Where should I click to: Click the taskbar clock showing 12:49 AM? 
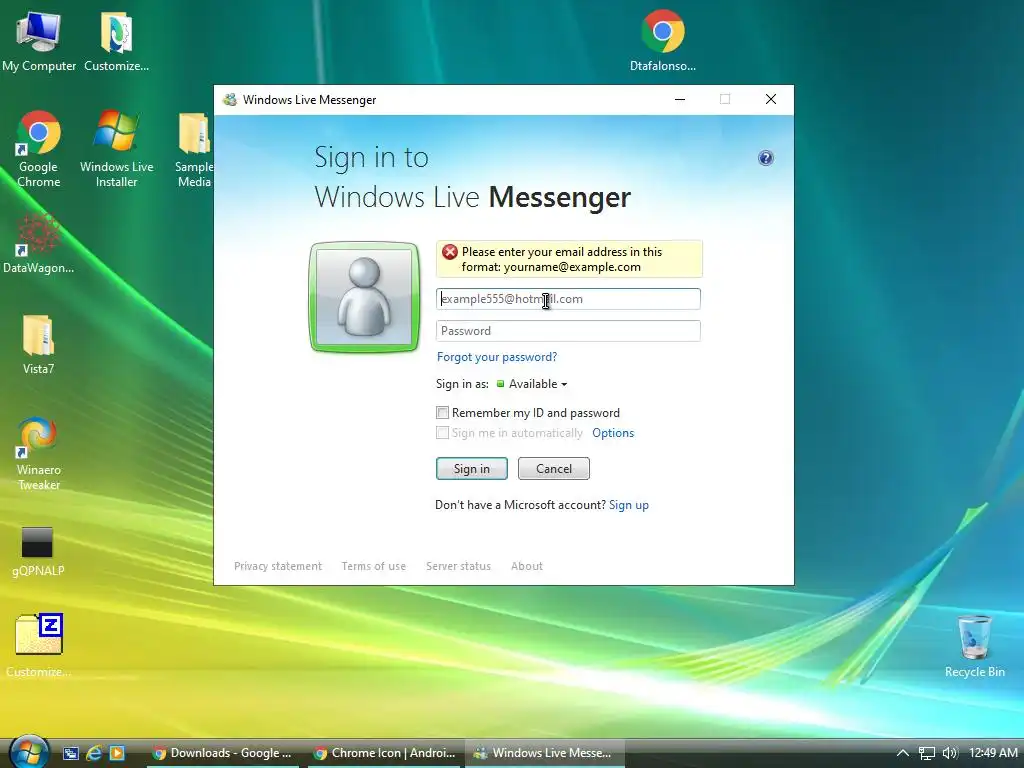993,753
